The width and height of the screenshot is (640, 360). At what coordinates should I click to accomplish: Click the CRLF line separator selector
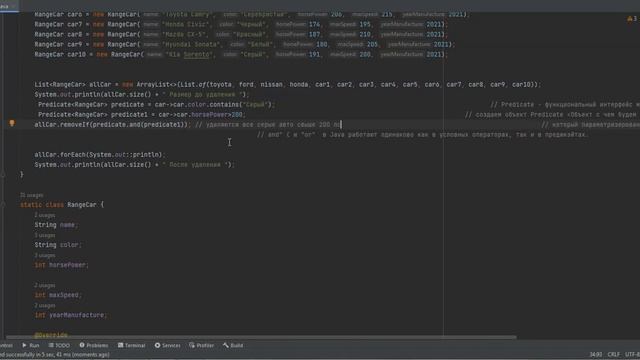click(x=613, y=354)
